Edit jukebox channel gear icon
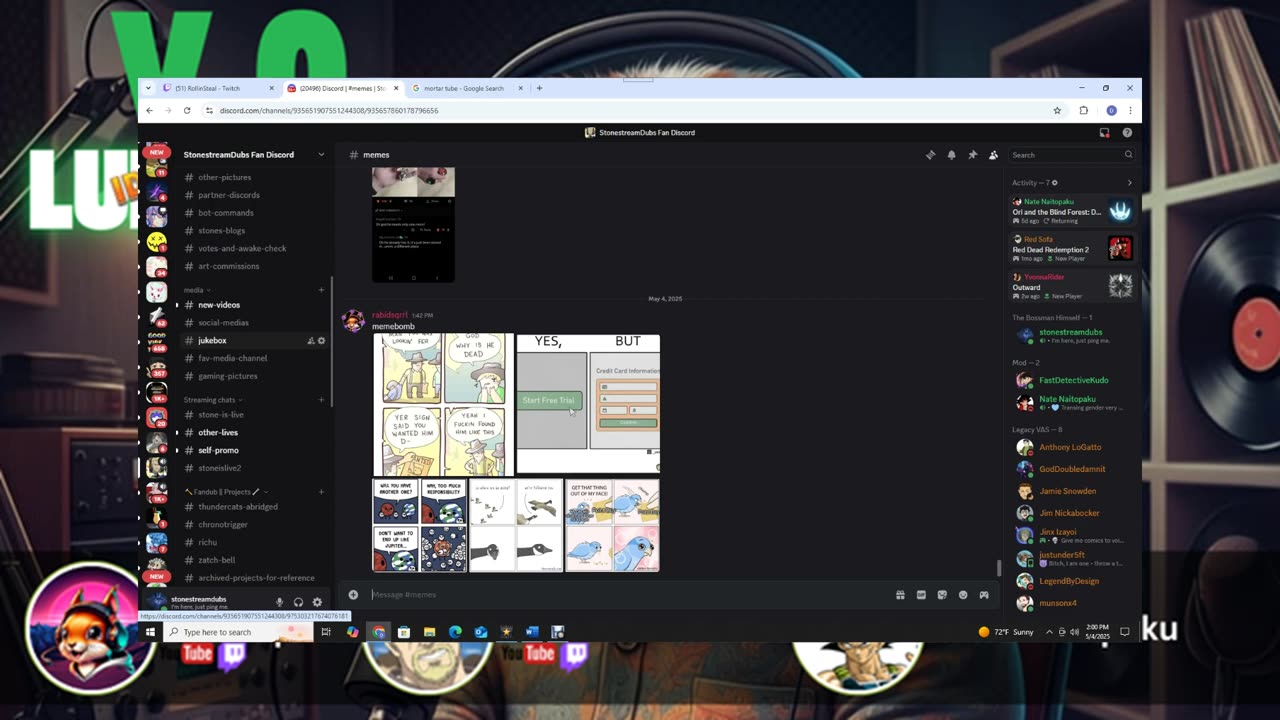Screen dimensions: 1280x720 coord(321,341)
